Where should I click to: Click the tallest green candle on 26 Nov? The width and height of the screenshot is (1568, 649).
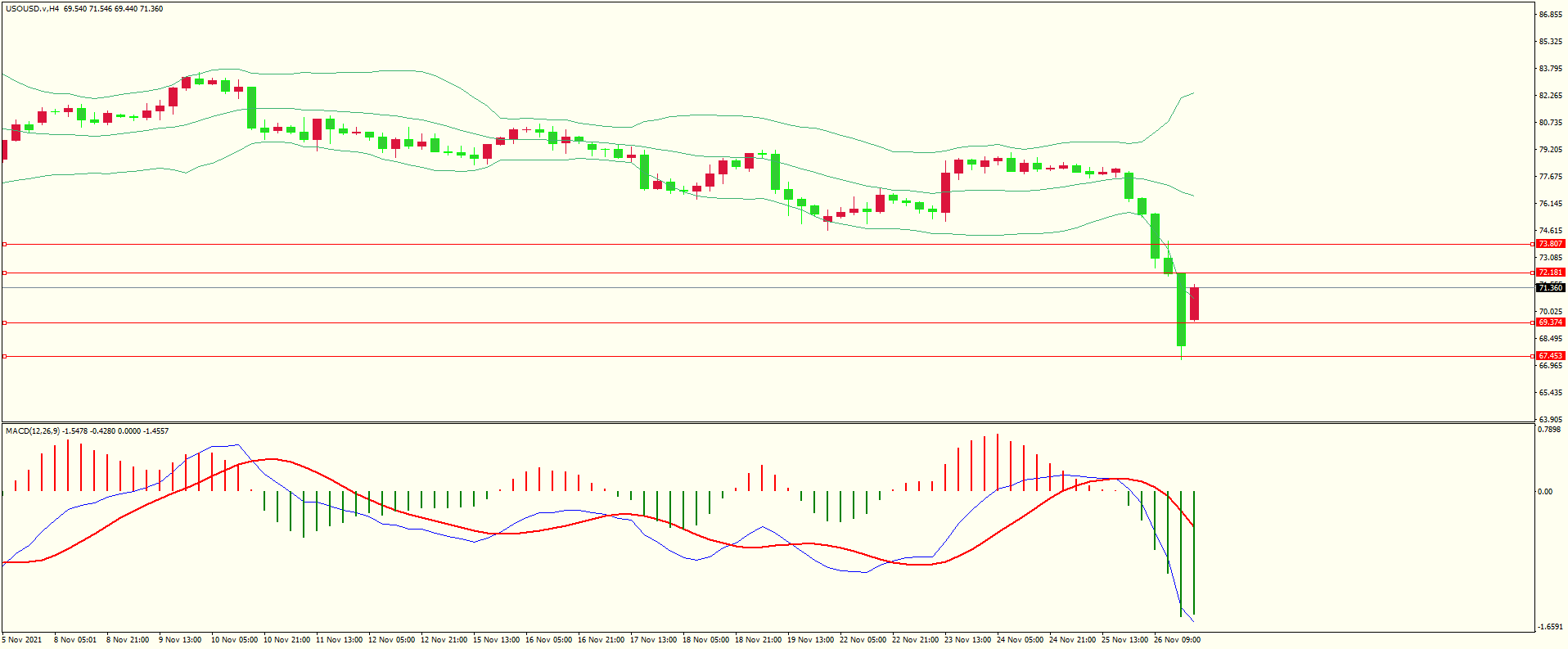click(1181, 309)
